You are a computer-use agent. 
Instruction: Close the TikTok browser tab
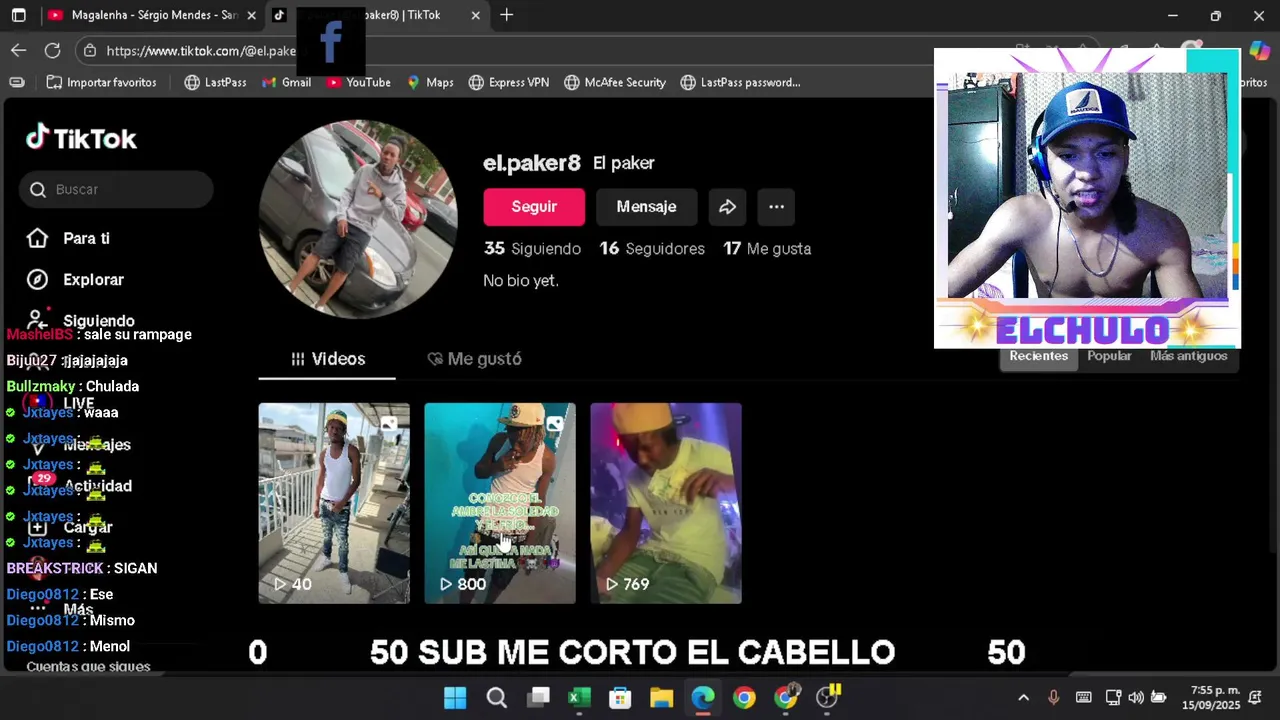click(476, 15)
